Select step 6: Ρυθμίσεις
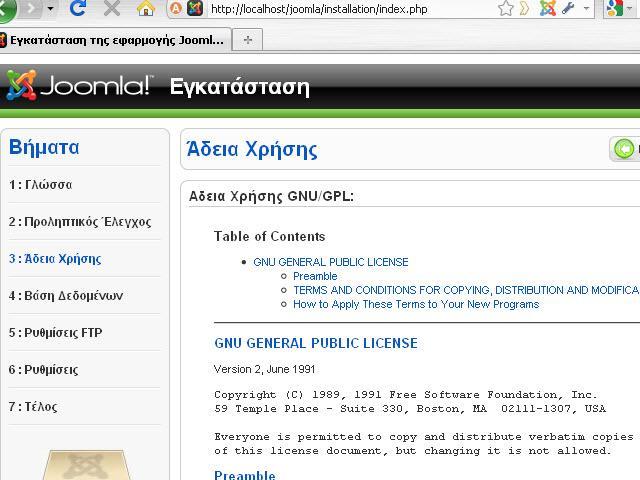 (43, 370)
